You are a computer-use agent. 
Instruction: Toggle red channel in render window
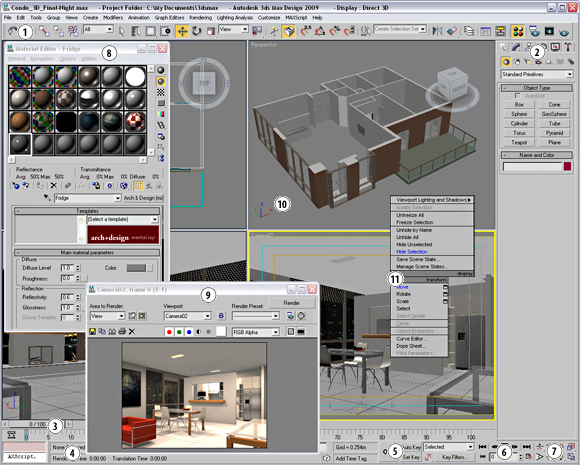tap(169, 331)
